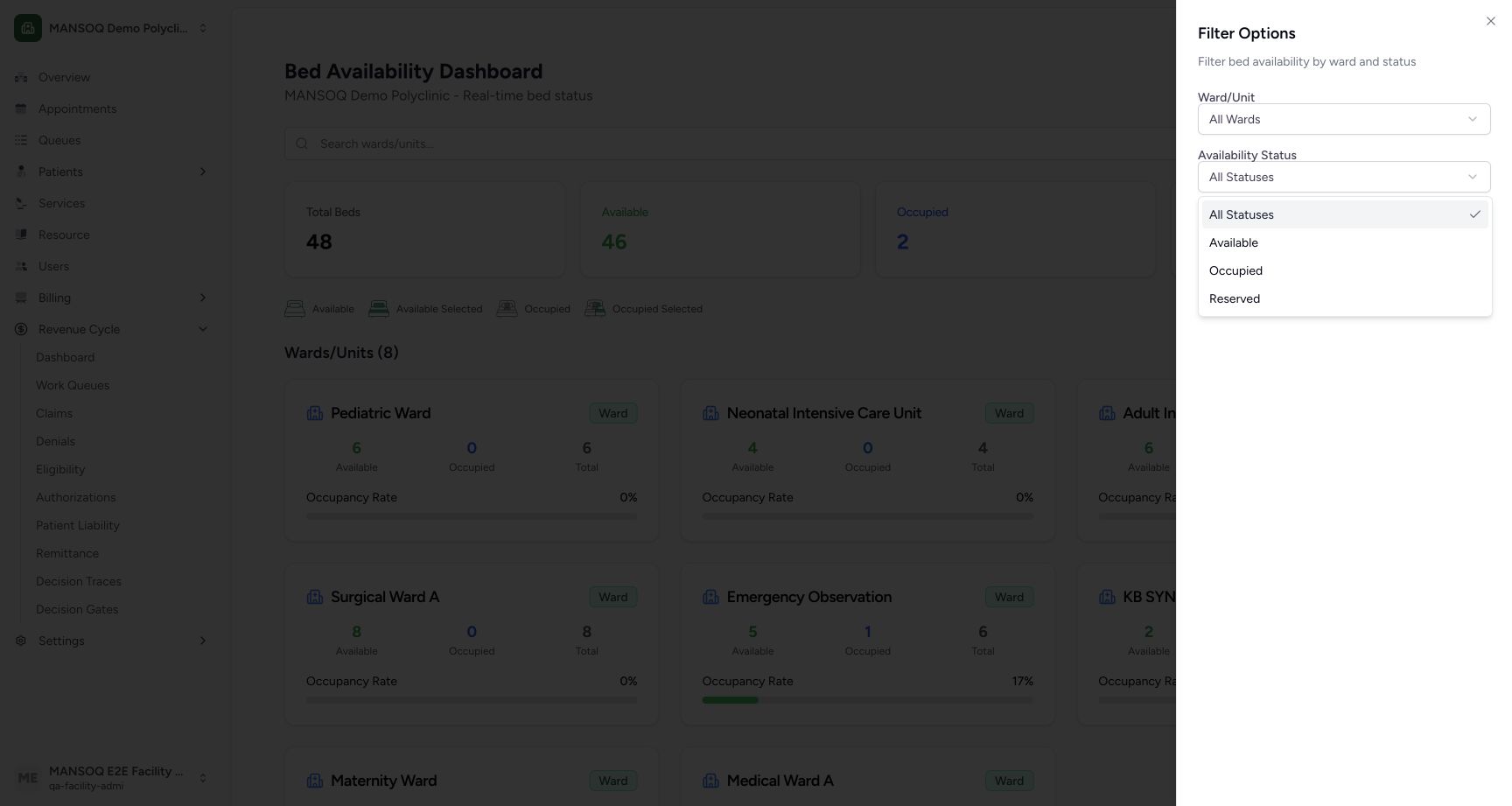Viewport: 1512px width, 806px height.
Task: Open the Ward/Unit All Wards dropdown
Action: click(x=1344, y=119)
